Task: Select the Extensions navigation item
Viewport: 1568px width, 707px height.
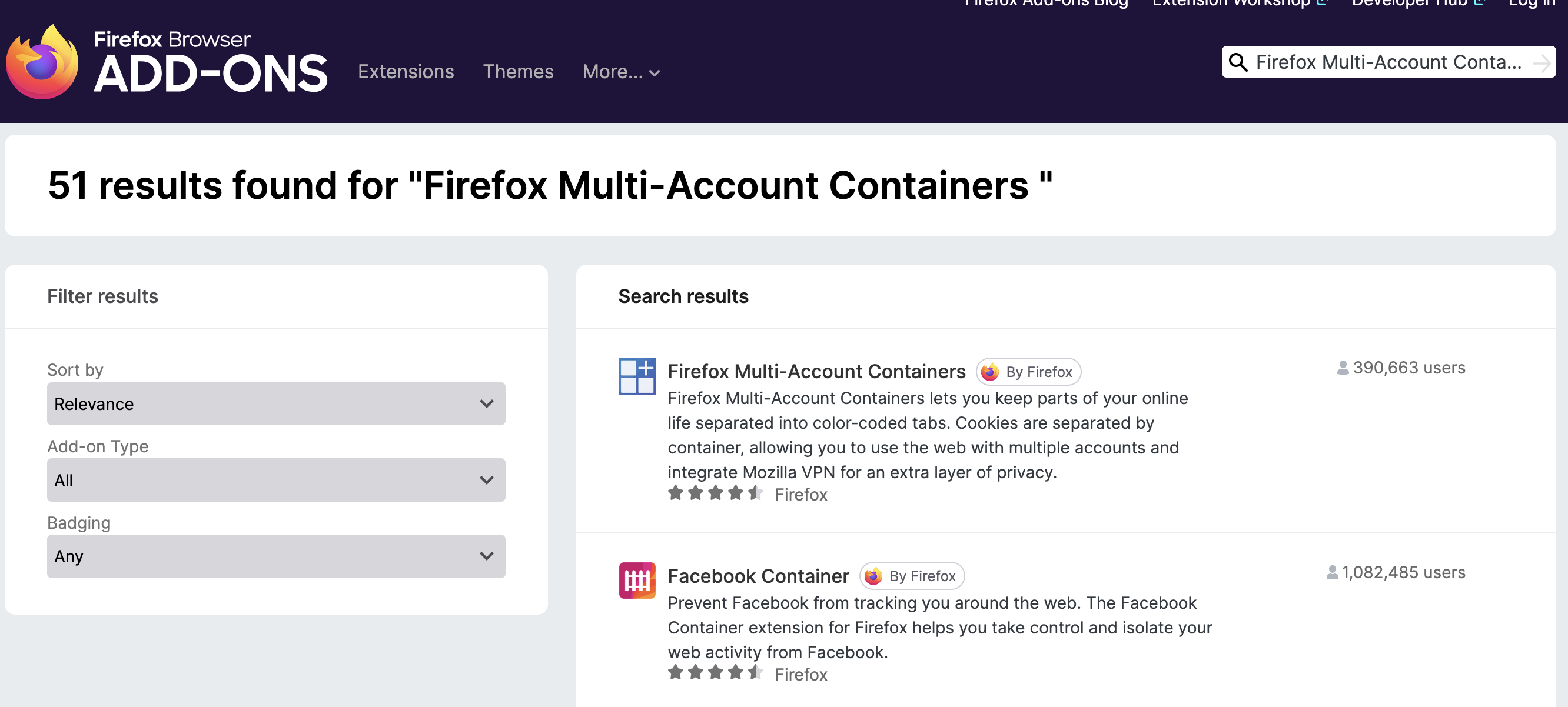Action: coord(406,72)
